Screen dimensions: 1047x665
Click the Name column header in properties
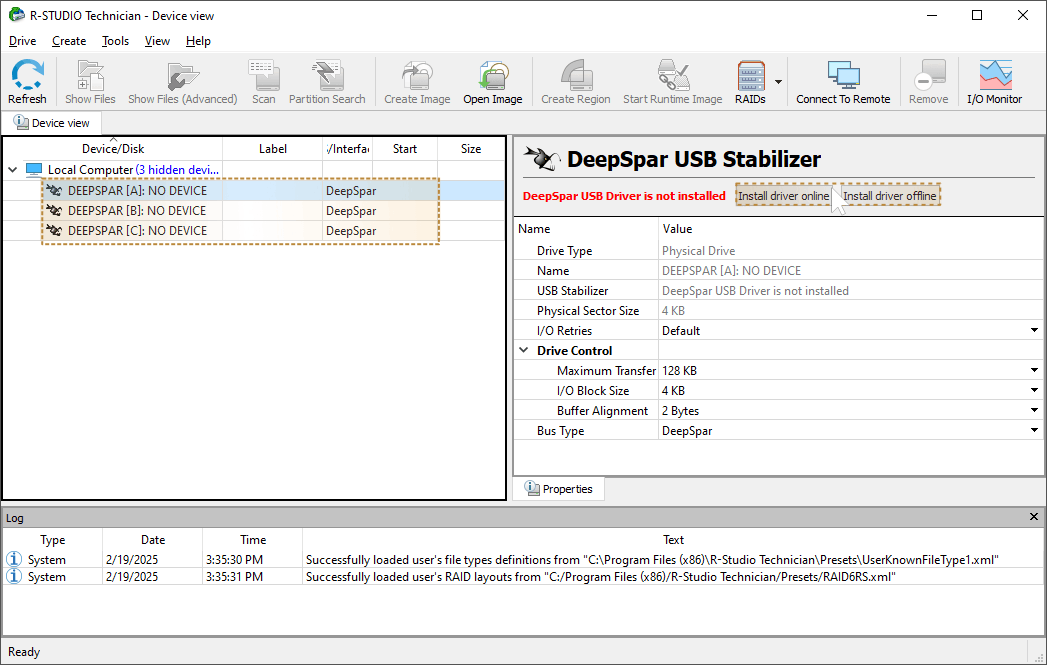(534, 228)
